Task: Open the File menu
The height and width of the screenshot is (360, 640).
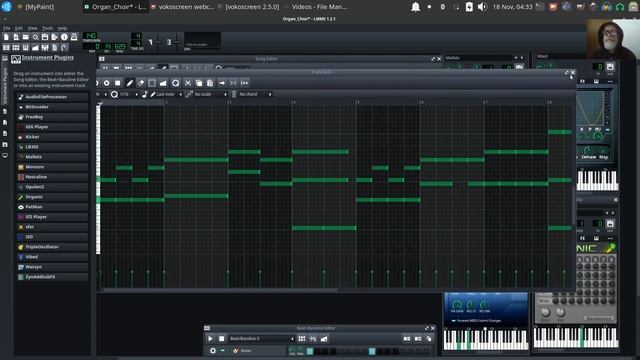Action: (7, 28)
